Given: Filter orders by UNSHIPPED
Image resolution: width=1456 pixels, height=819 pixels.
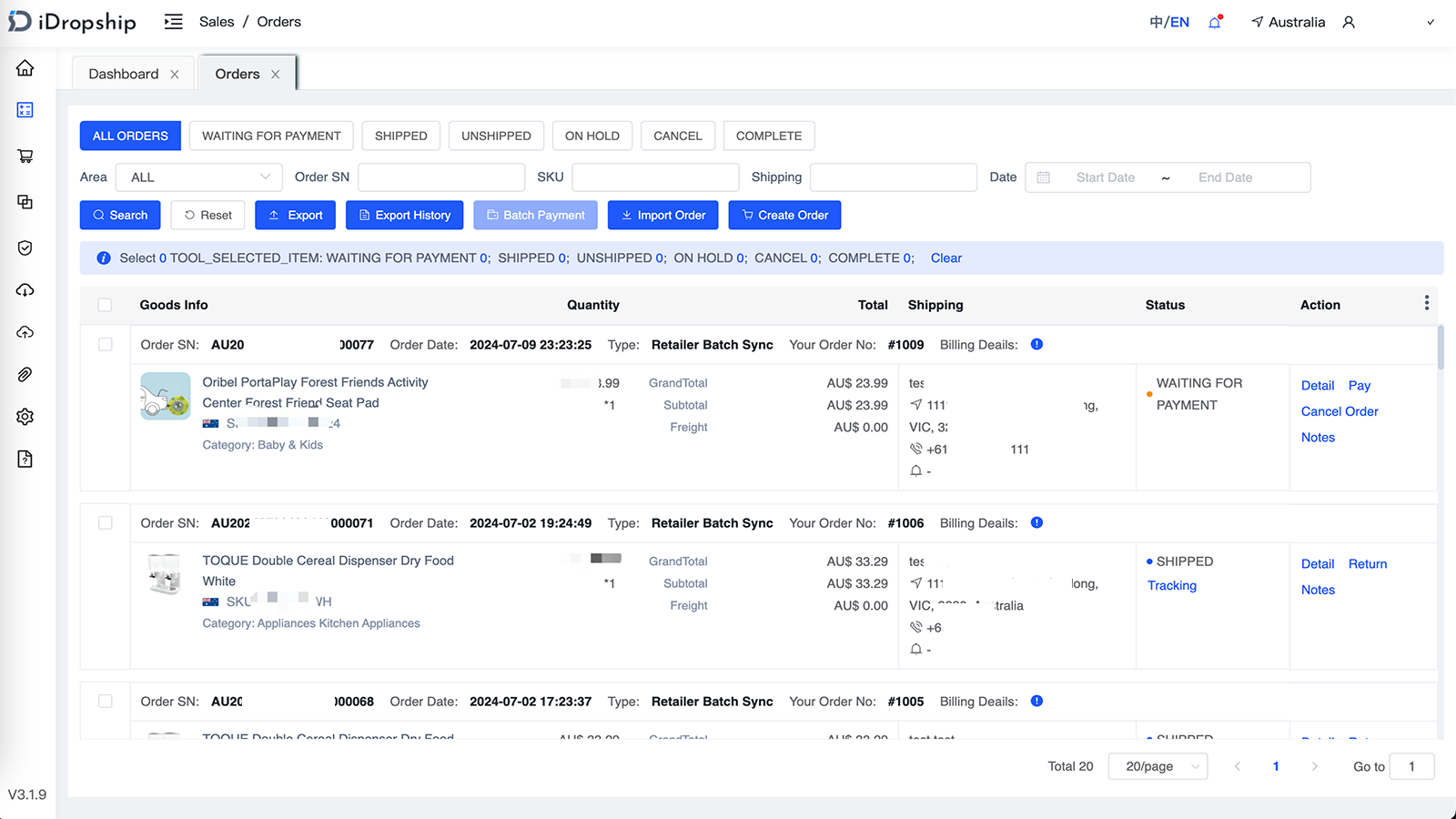Looking at the screenshot, I should [496, 136].
